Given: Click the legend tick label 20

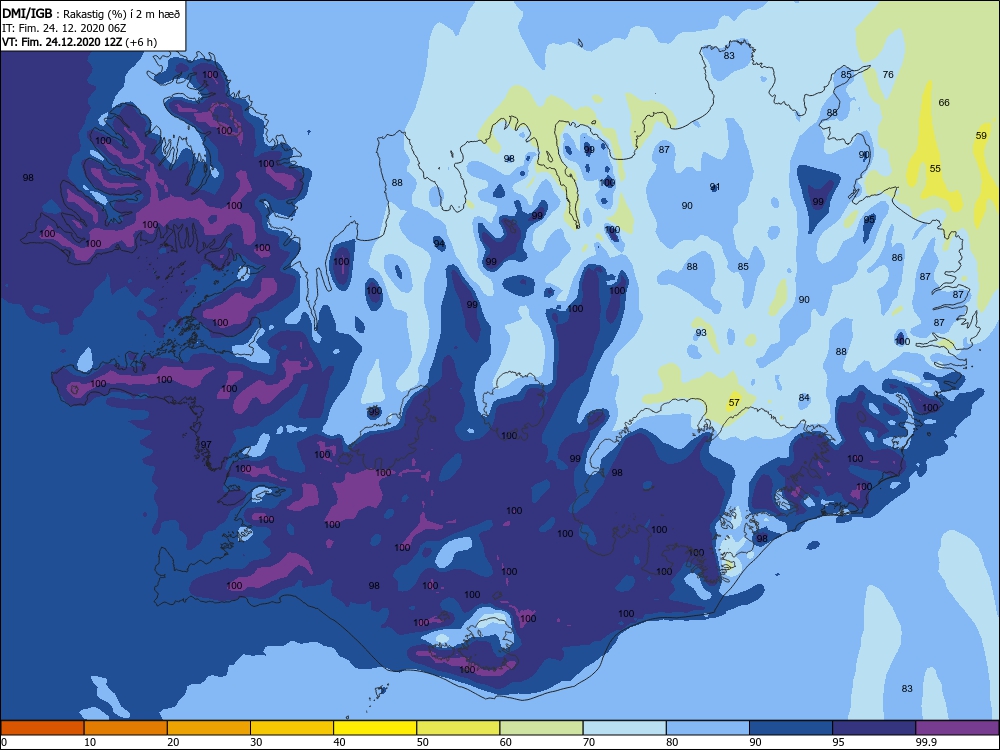Looking at the screenshot, I should coord(173,742).
